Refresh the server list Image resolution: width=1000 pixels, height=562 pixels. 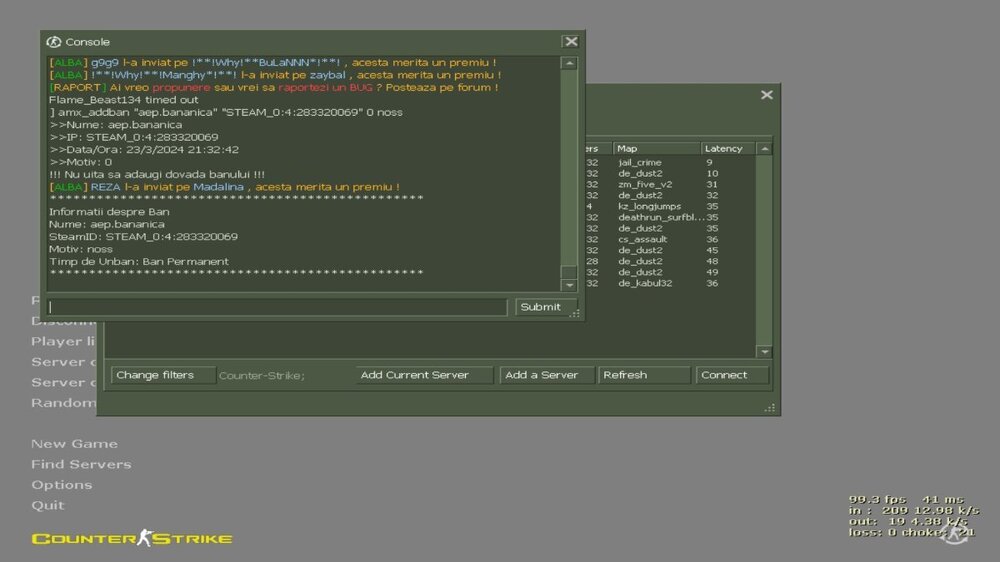pyautogui.click(x=644, y=375)
